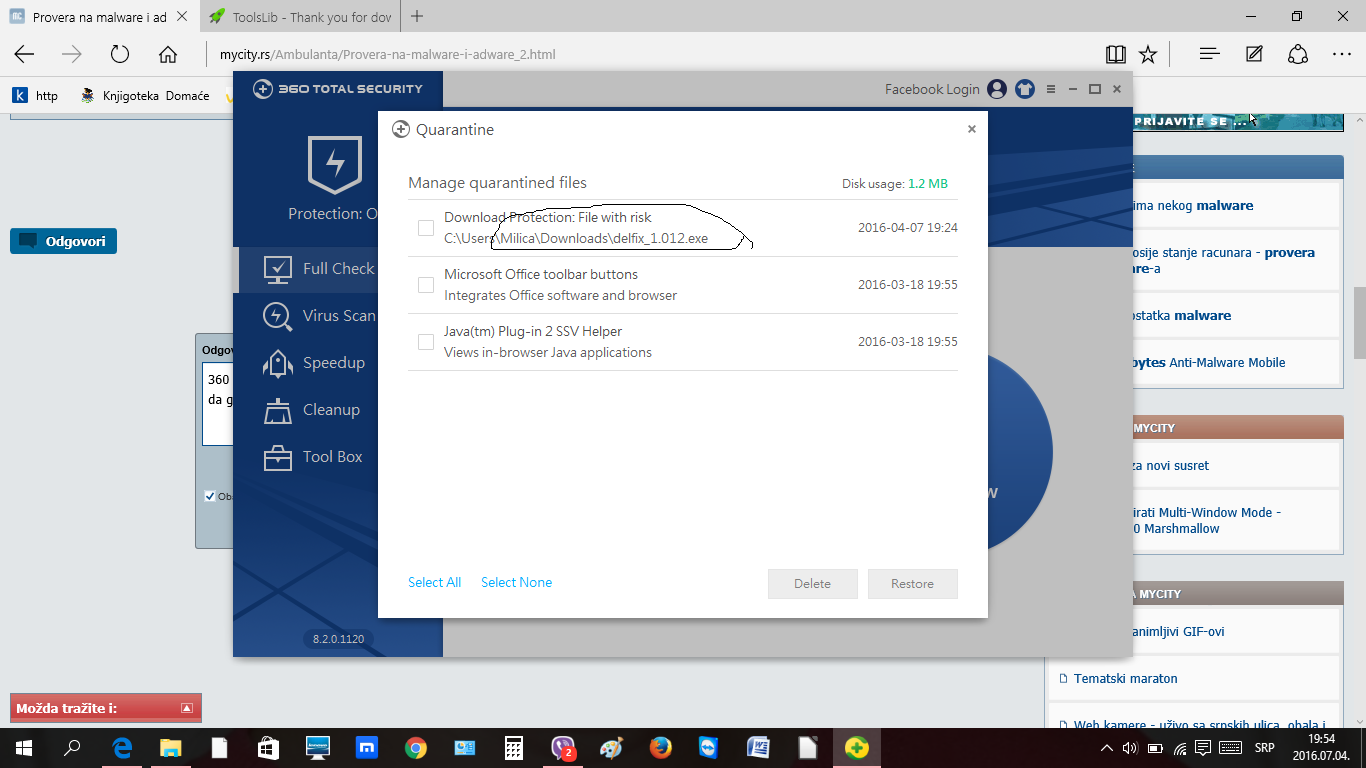The width and height of the screenshot is (1366, 768).
Task: Switch to the ToolsLib tab
Action: [x=299, y=17]
